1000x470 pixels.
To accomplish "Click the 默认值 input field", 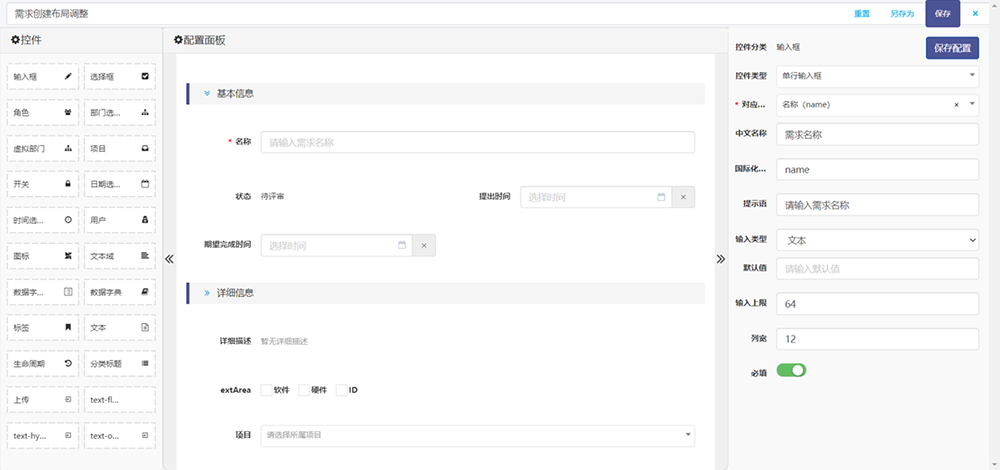I will click(877, 268).
